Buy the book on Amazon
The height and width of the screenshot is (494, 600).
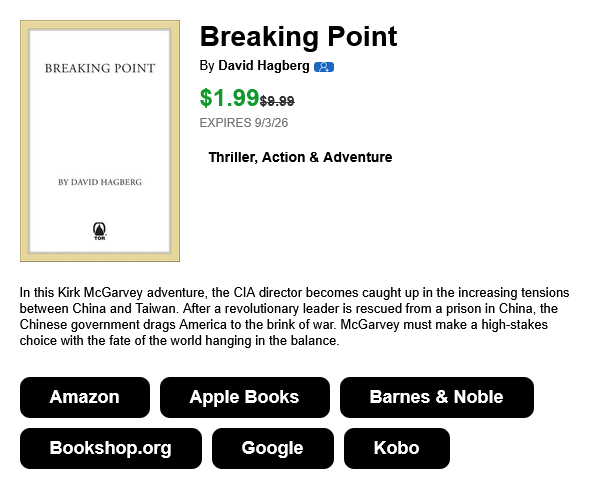tap(85, 397)
